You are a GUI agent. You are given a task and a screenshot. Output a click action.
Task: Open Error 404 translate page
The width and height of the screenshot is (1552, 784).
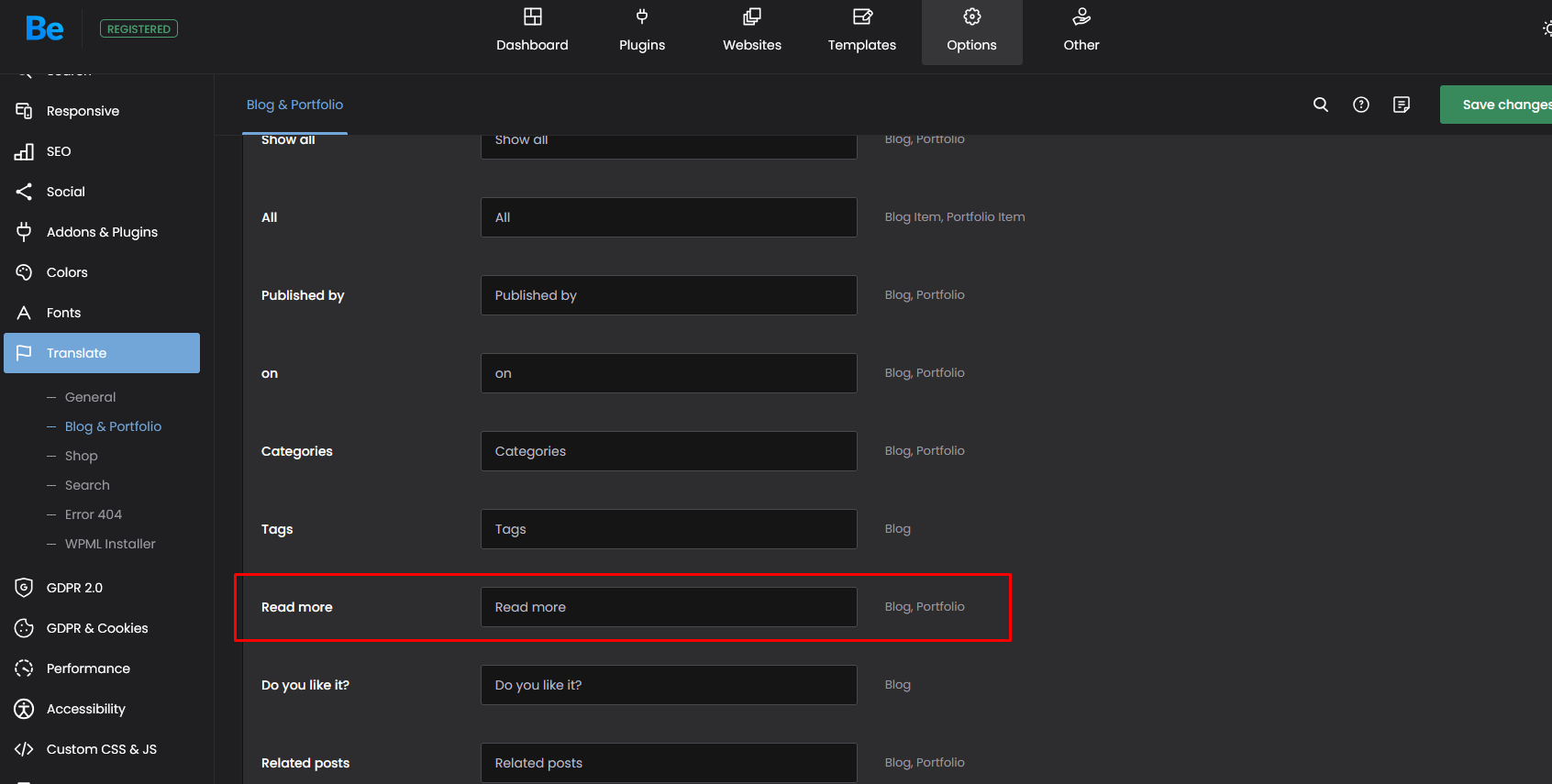pos(93,514)
